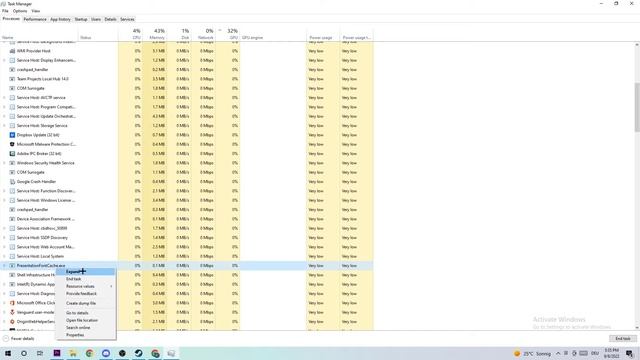
Task: Expand Service Host: Display Enhancement row
Action: pyautogui.click(x=4, y=60)
